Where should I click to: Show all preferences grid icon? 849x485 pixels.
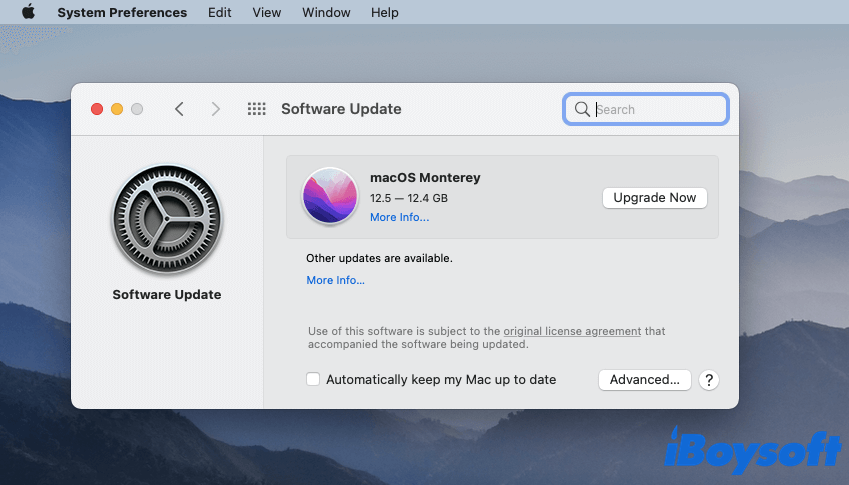coord(256,109)
